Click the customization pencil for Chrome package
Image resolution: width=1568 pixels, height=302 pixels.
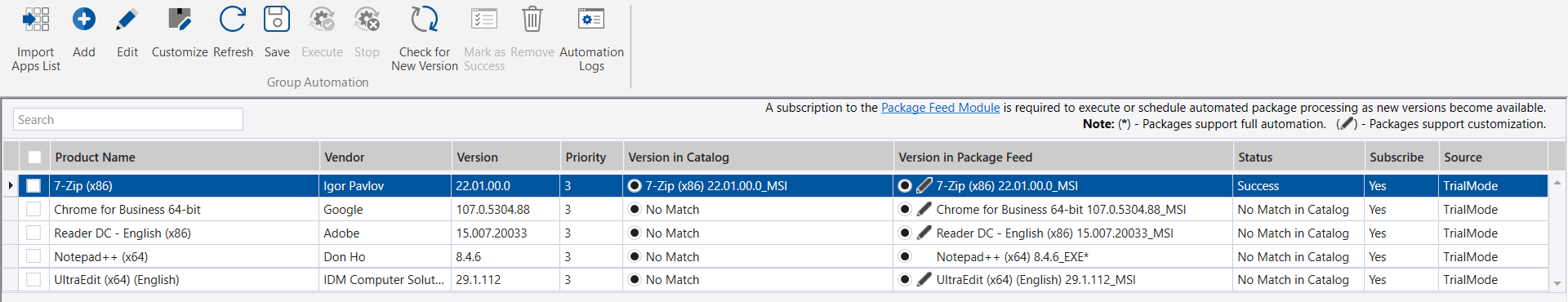pos(924,209)
